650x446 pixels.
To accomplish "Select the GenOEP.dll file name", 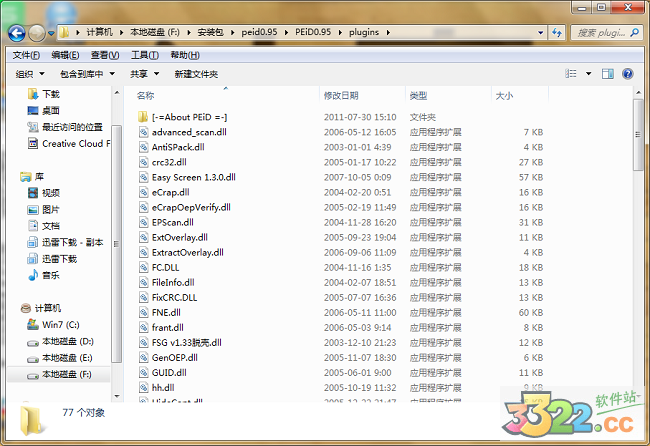I will (175, 358).
